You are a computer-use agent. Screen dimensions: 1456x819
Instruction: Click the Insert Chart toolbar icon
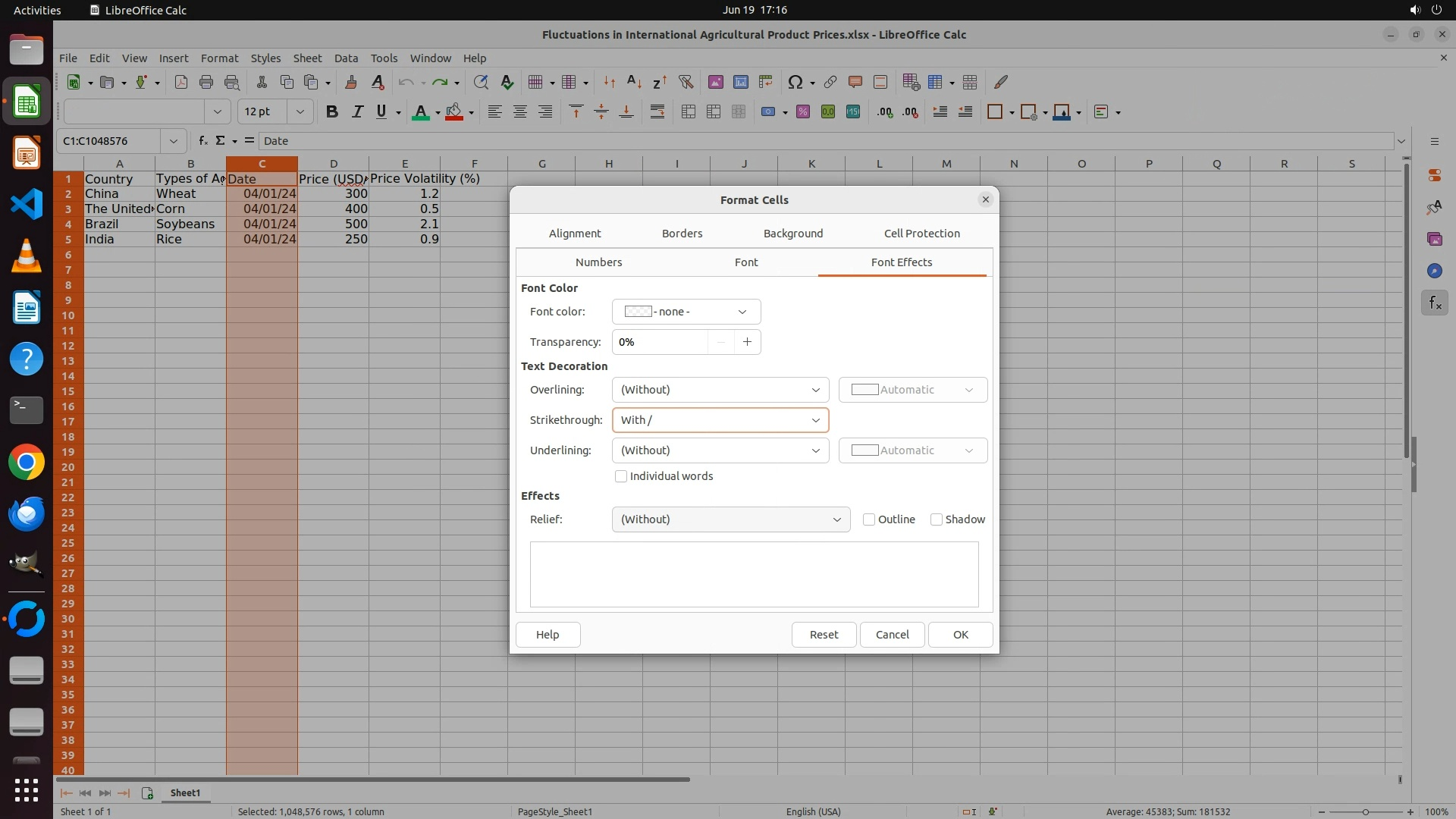(x=740, y=82)
